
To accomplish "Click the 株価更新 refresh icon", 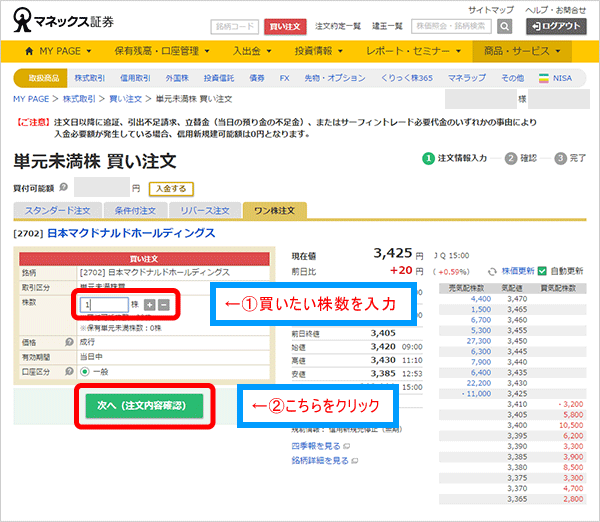I will tap(492, 271).
